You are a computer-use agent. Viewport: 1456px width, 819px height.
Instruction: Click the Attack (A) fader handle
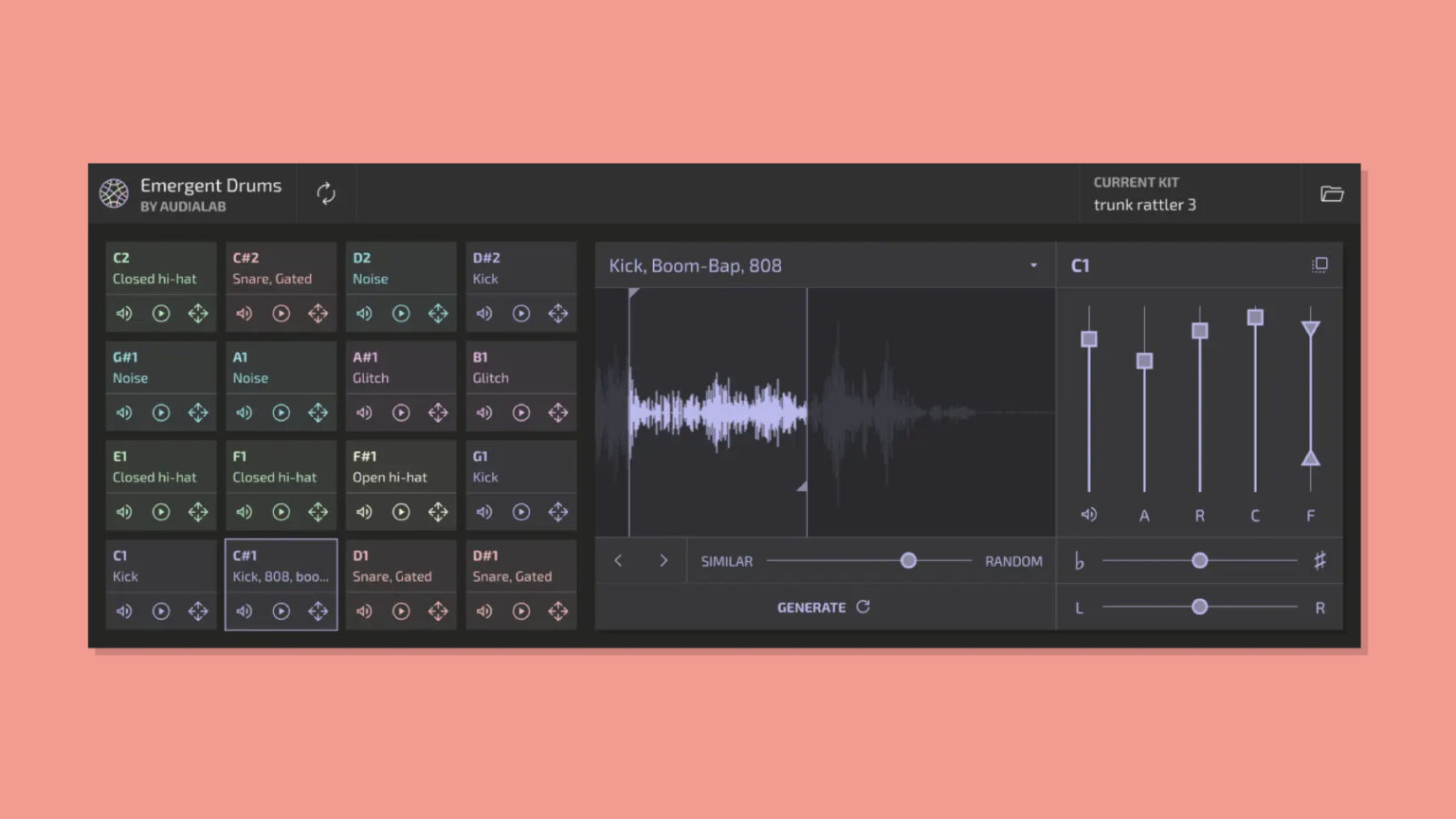pos(1144,361)
